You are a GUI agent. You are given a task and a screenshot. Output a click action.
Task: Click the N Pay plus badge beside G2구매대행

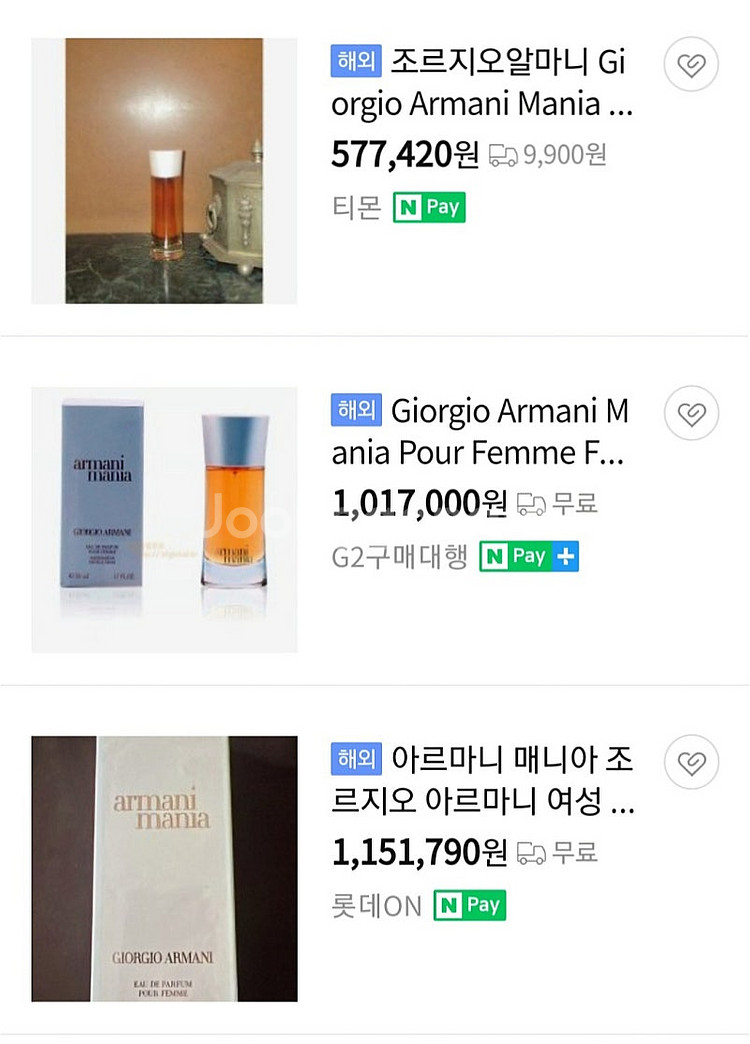pos(529,556)
